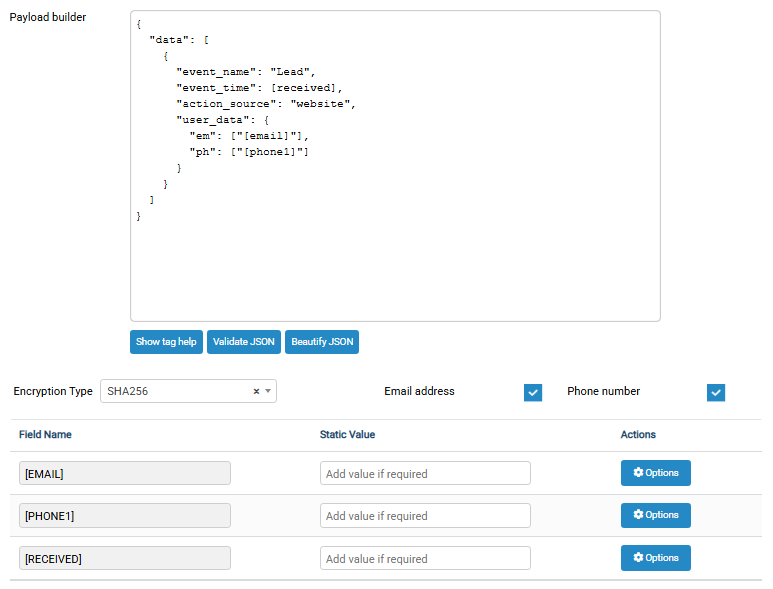
Task: Click gear icon in EMAIL row Options
Action: [638, 473]
